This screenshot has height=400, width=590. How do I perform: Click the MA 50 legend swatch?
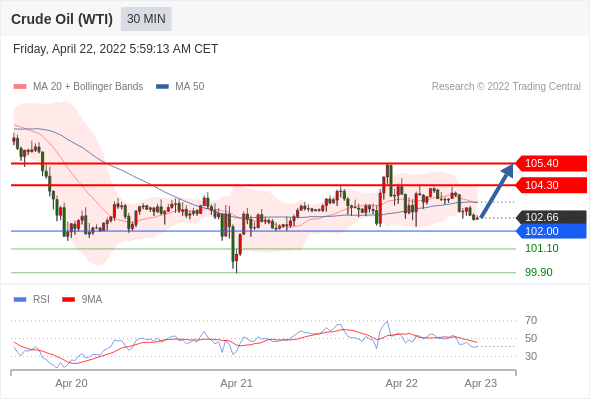162,87
